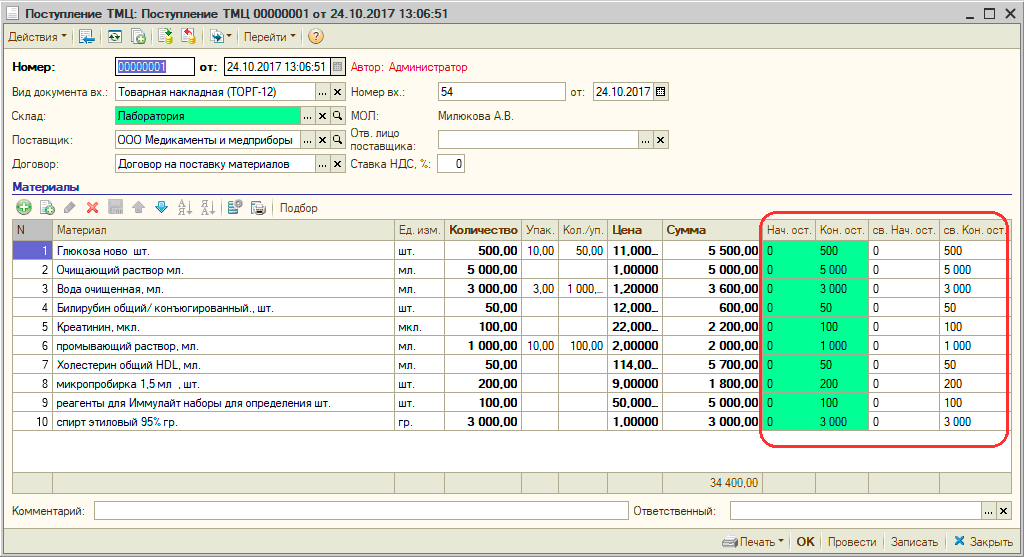Click the Комментарий input field

point(360,511)
